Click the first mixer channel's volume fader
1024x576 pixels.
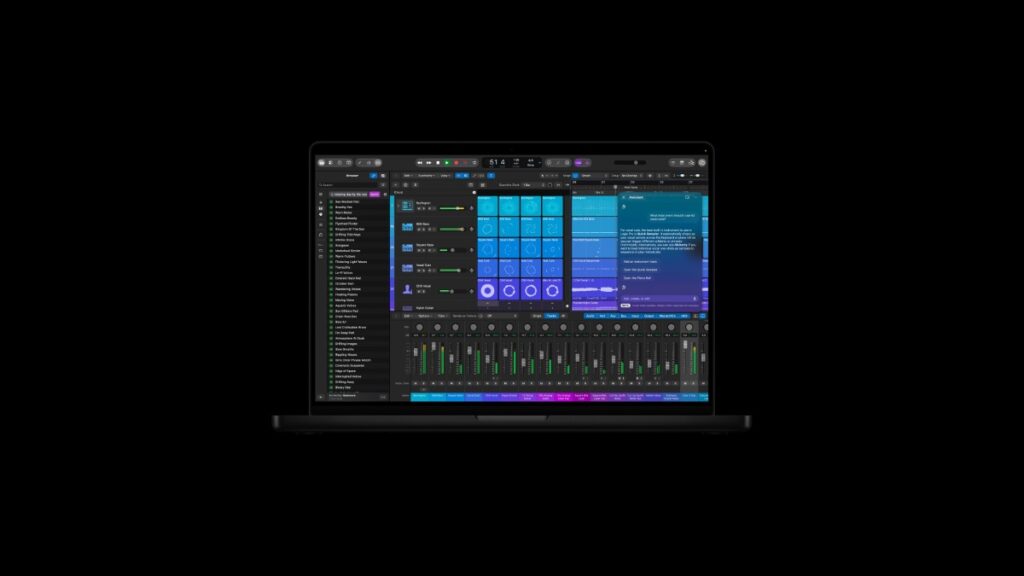tap(416, 352)
